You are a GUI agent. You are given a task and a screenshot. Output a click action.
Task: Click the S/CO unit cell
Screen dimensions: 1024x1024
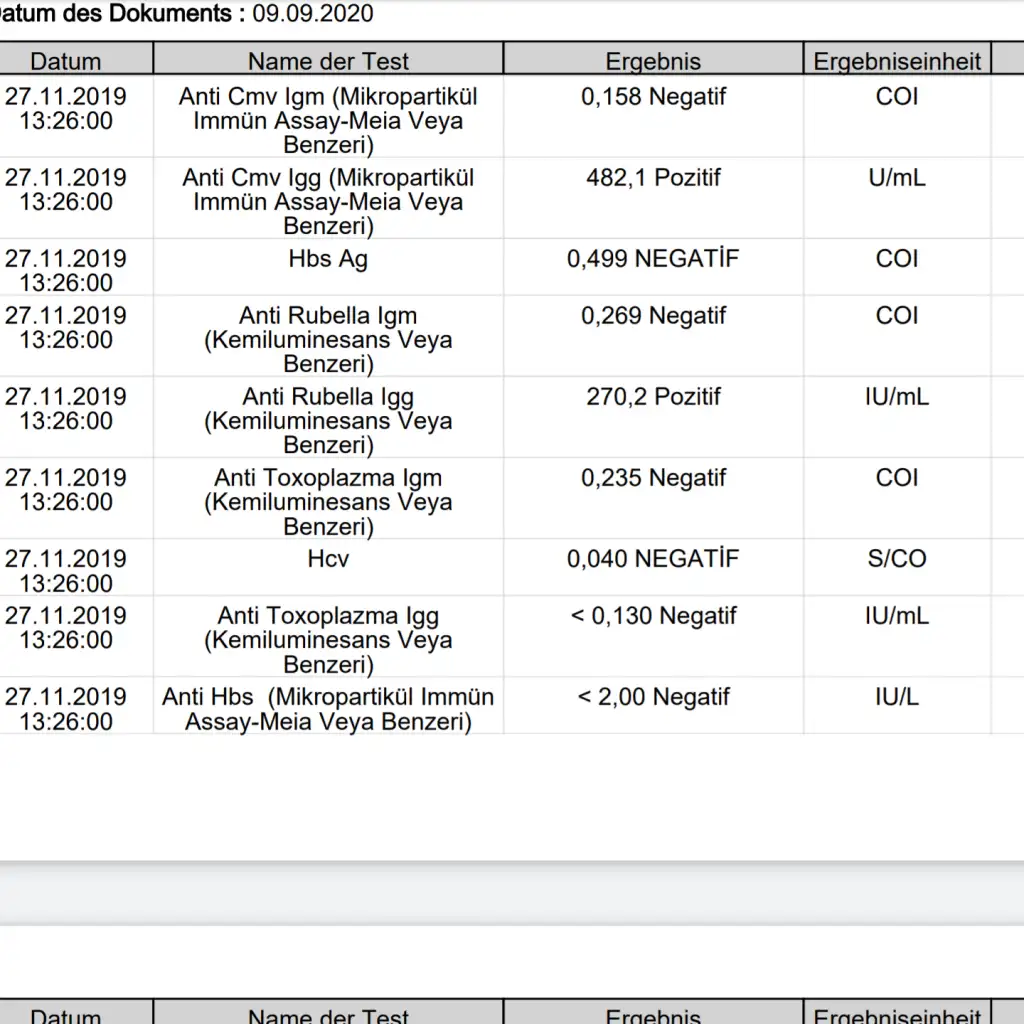pos(897,559)
